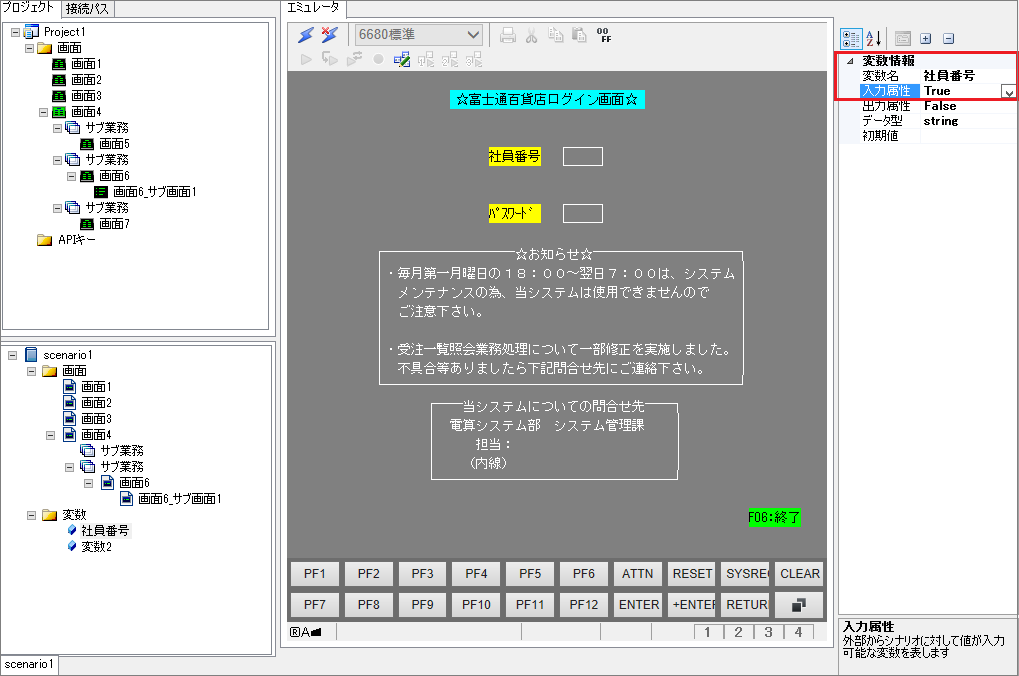Toggle the 00 FF hex display icon
1019x676 pixels.
604,35
